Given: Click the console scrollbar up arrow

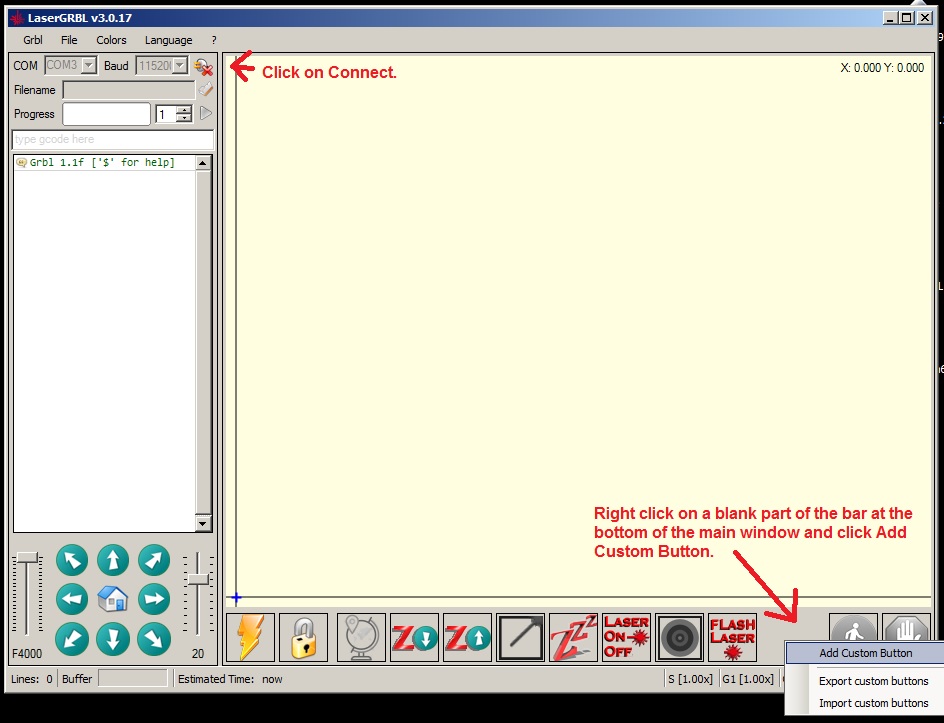Looking at the screenshot, I should click(x=203, y=163).
